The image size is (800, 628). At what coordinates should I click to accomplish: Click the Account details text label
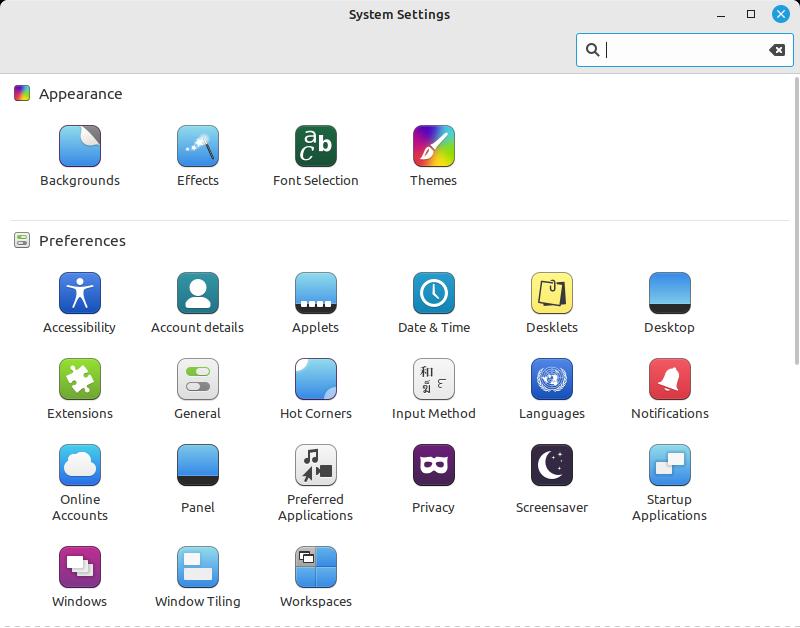(x=197, y=328)
